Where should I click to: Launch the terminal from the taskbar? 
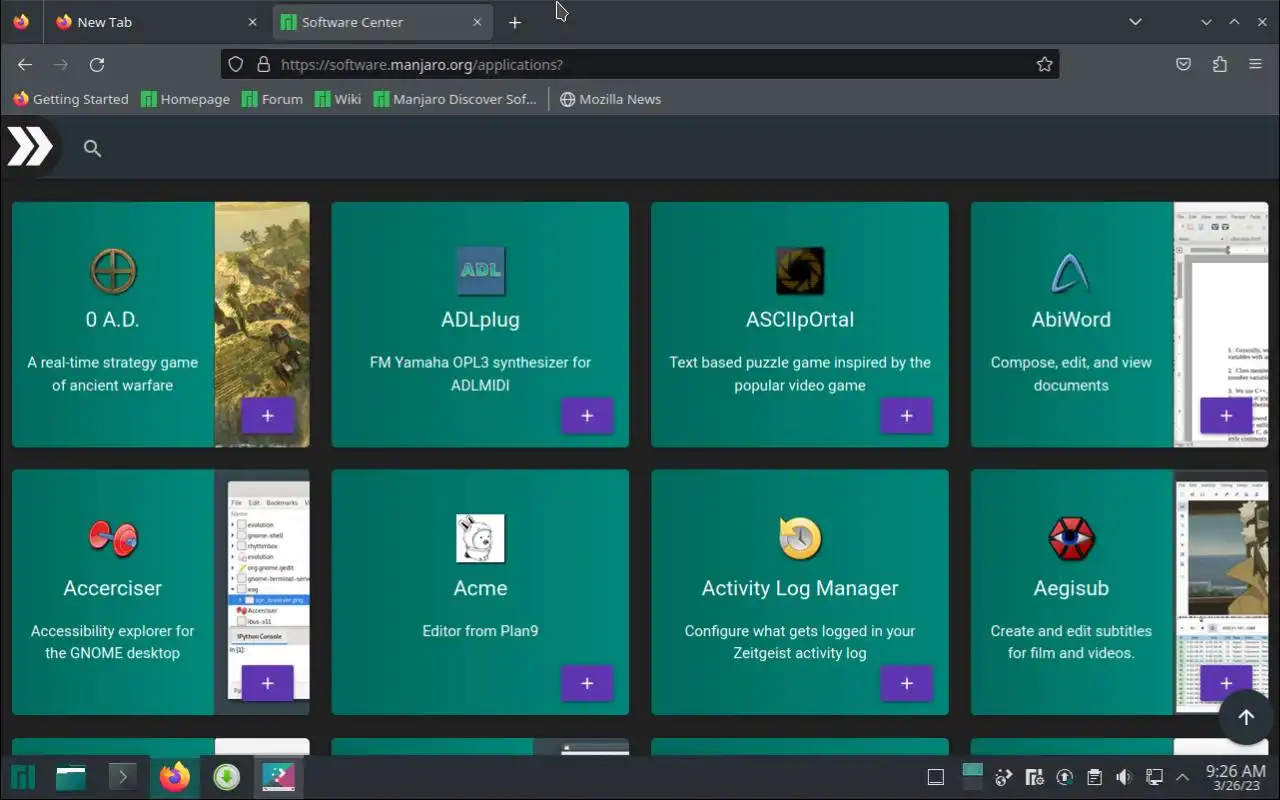122,777
